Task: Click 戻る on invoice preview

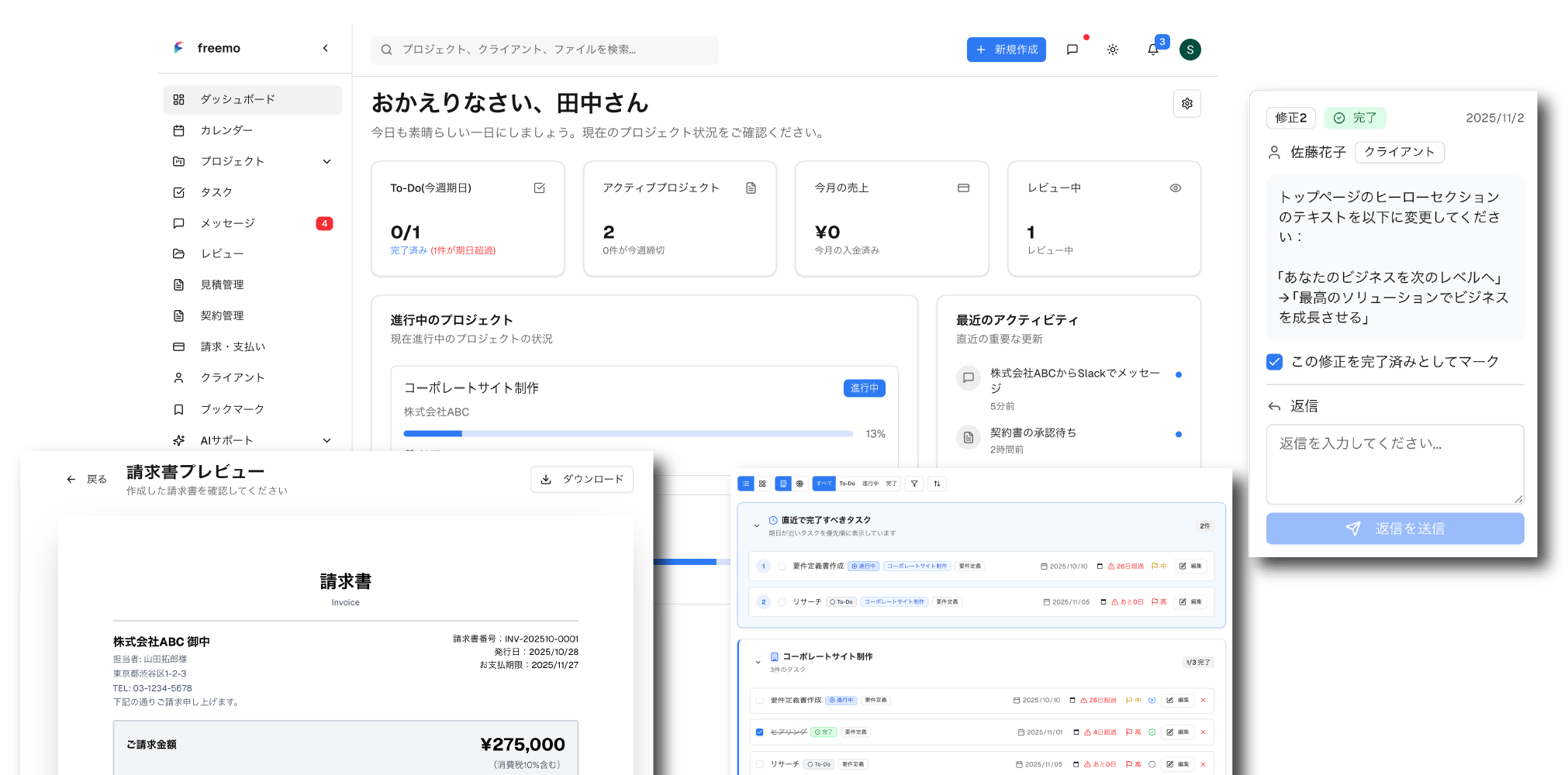Action: [x=86, y=480]
